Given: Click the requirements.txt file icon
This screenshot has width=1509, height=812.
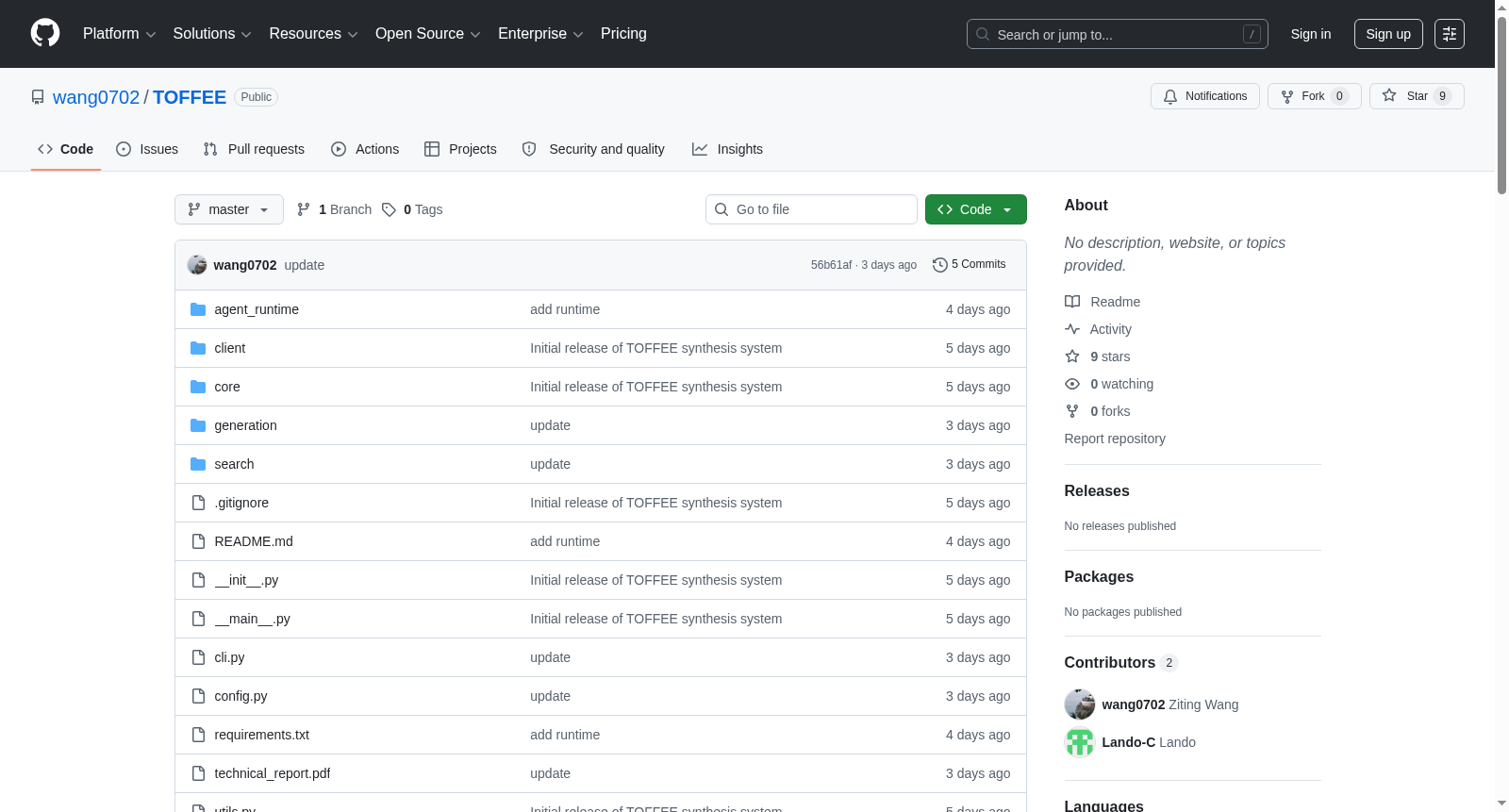Looking at the screenshot, I should coord(198,735).
